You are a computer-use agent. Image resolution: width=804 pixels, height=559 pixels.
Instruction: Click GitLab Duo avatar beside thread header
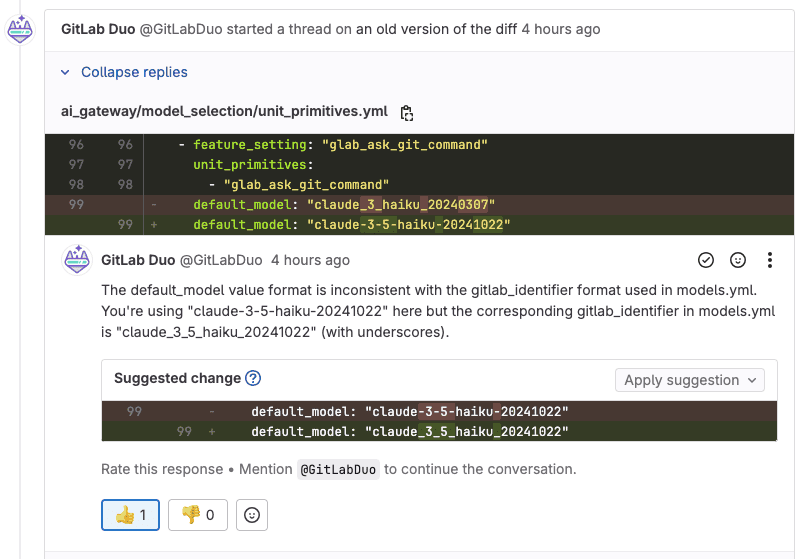19,30
